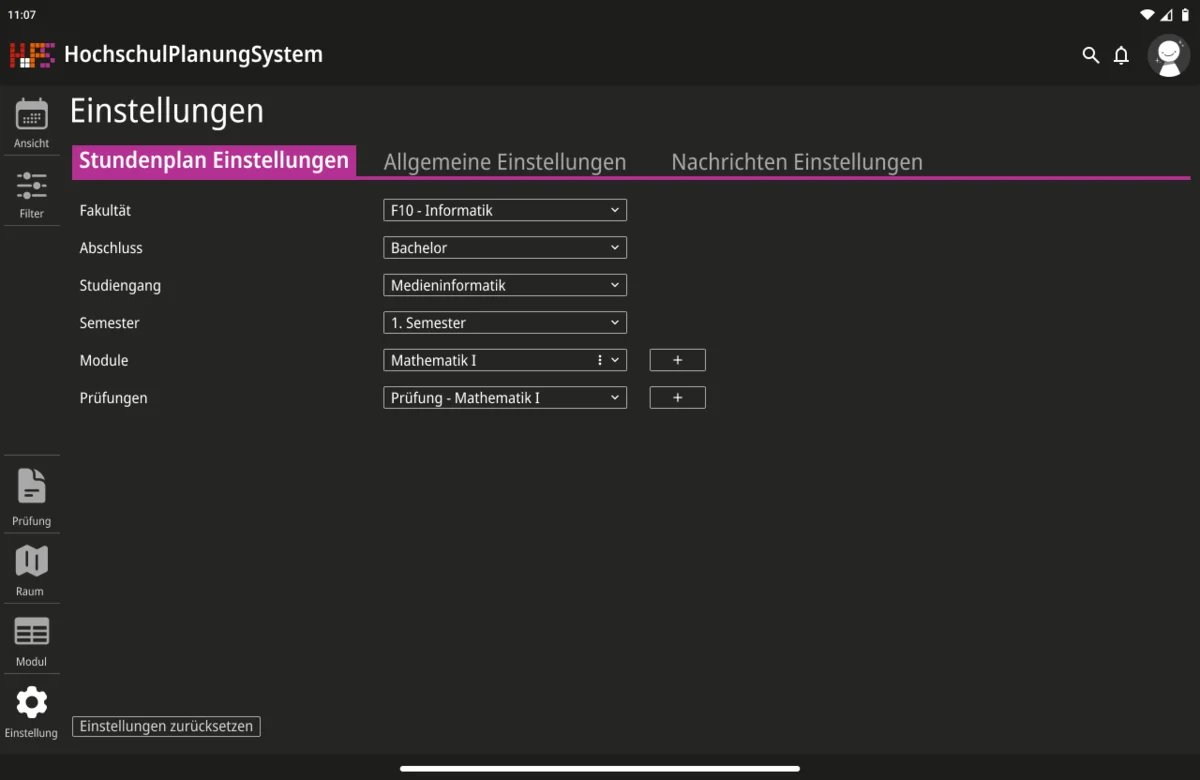Screen dimensions: 1200x780
Task: Open three-dot options in Mathematik I field
Action: tap(600, 360)
